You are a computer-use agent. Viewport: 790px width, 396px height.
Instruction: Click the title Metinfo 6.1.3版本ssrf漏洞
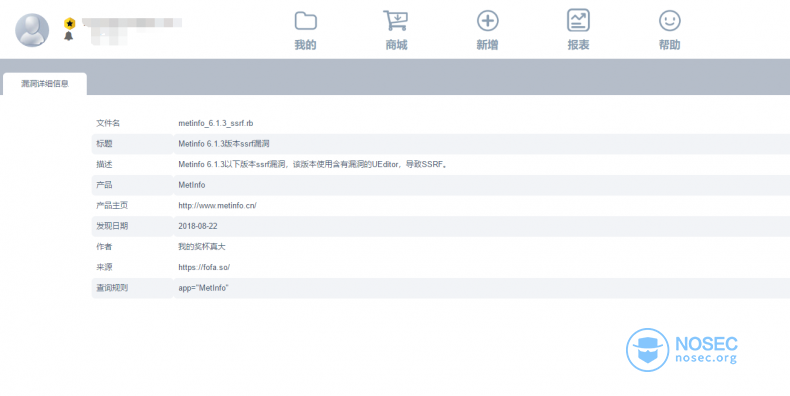pos(224,144)
